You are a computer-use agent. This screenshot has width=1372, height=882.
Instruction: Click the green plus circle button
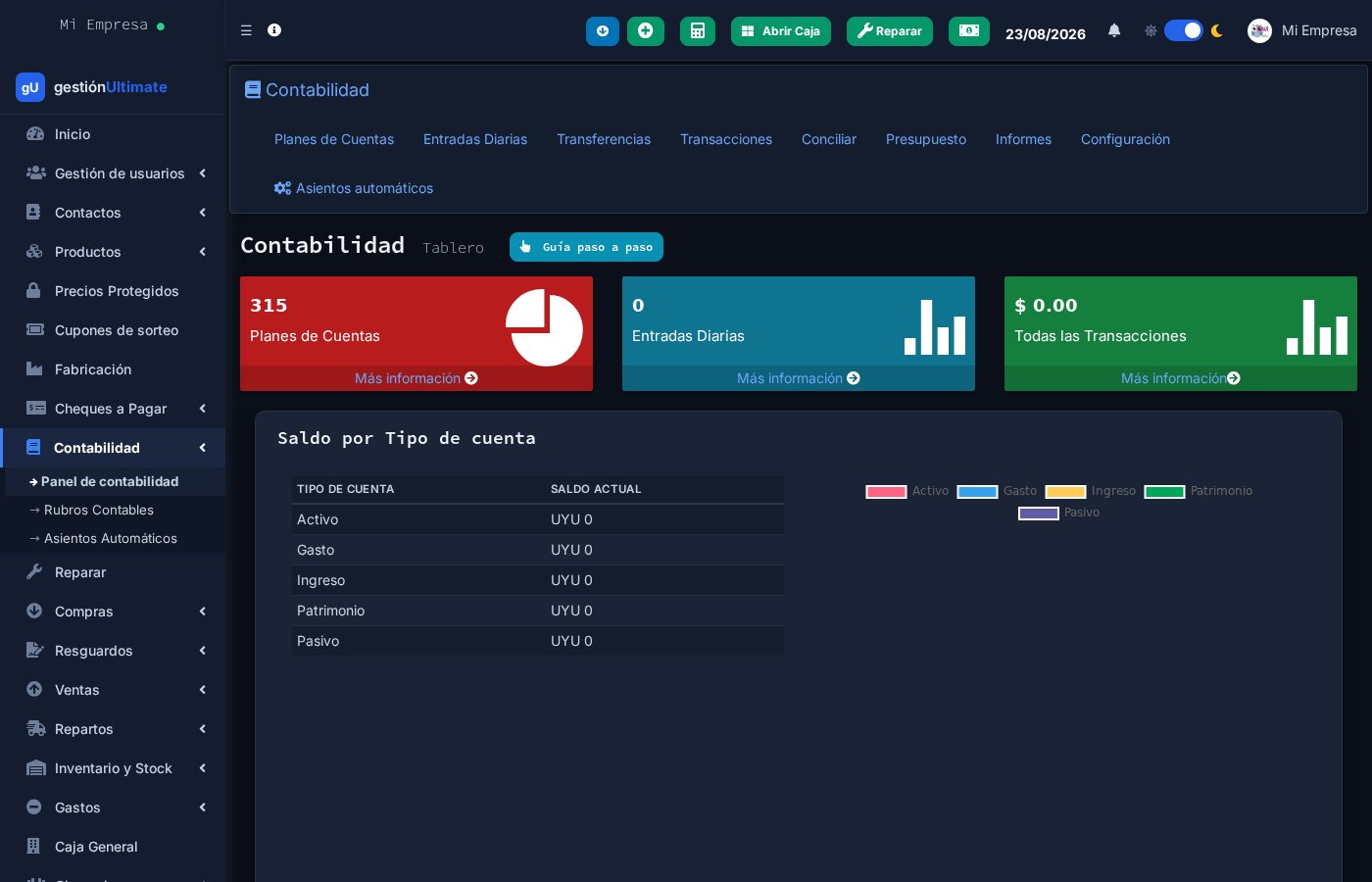pyautogui.click(x=646, y=31)
